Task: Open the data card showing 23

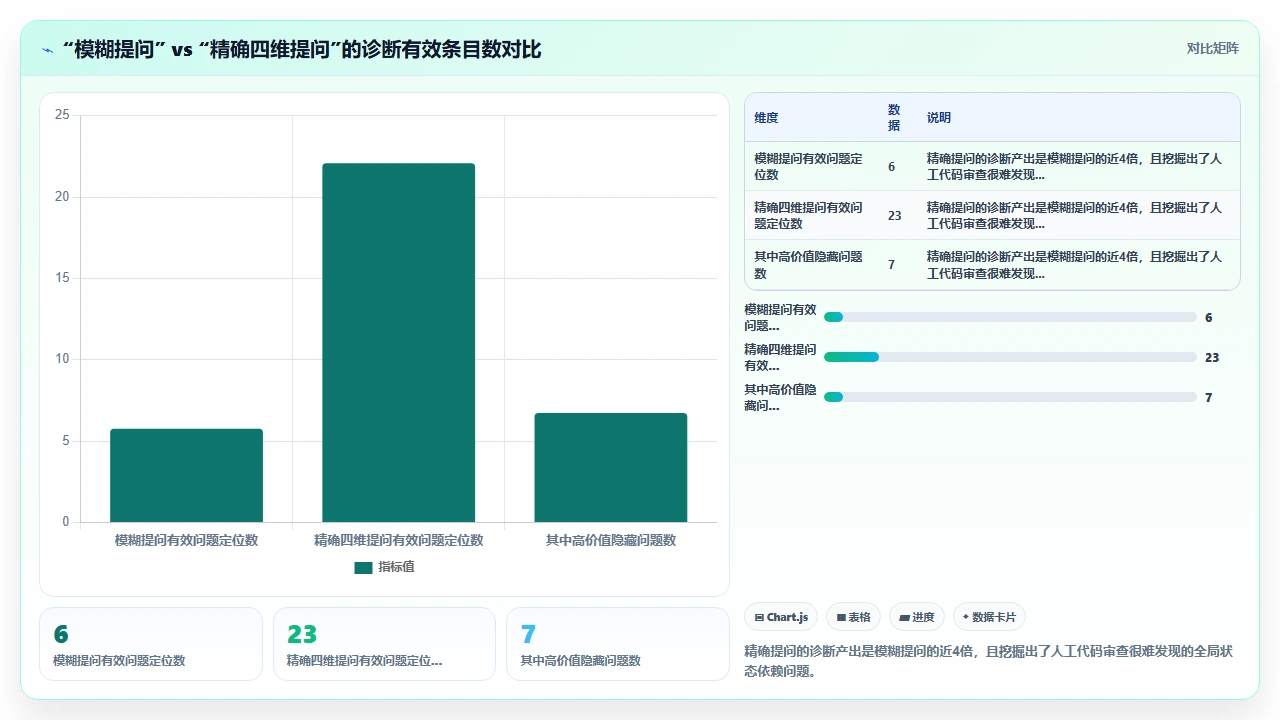Action: tap(384, 644)
